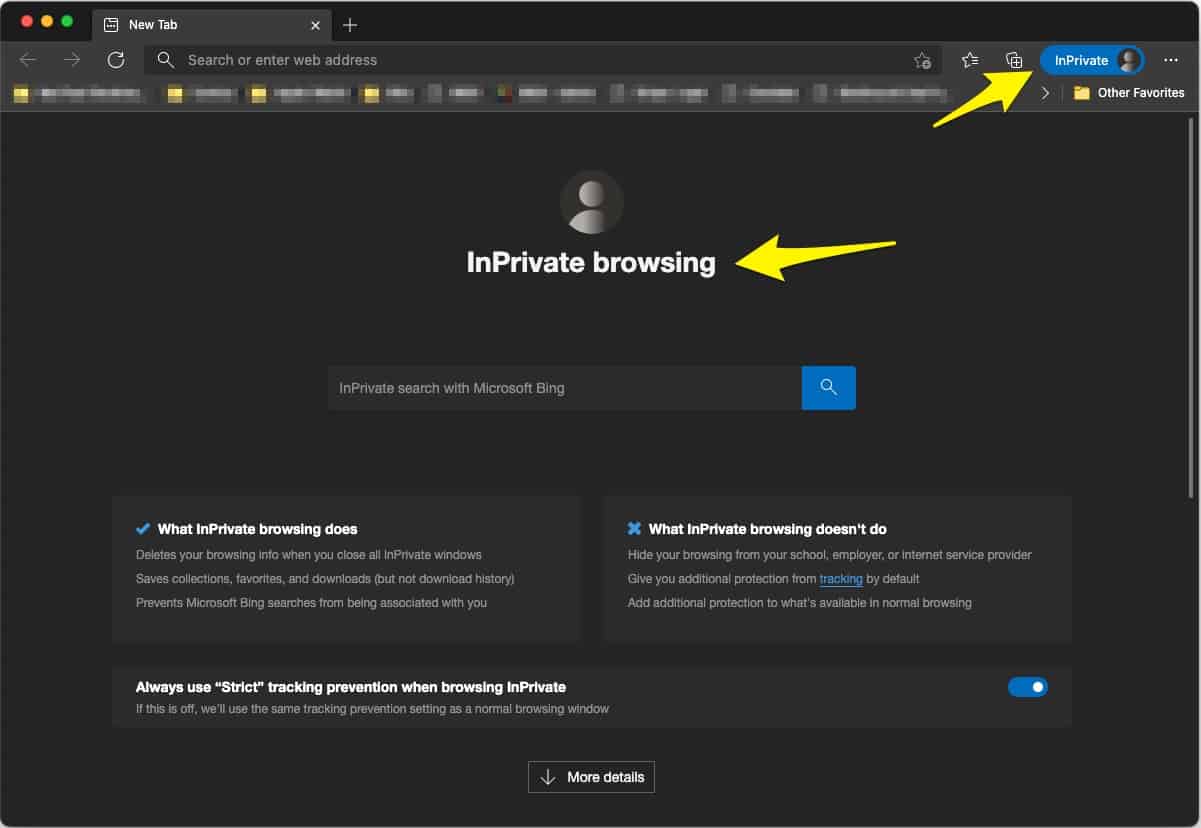The width and height of the screenshot is (1201, 828).
Task: Expand More details button
Action: coord(591,777)
